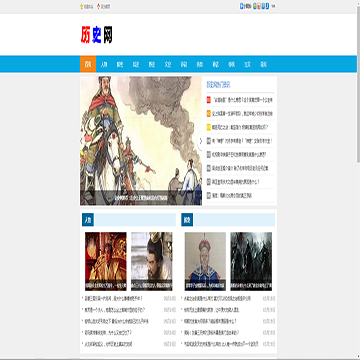Click the red Weibo share icon
Screen dimensions: 360x360
(259, 6)
